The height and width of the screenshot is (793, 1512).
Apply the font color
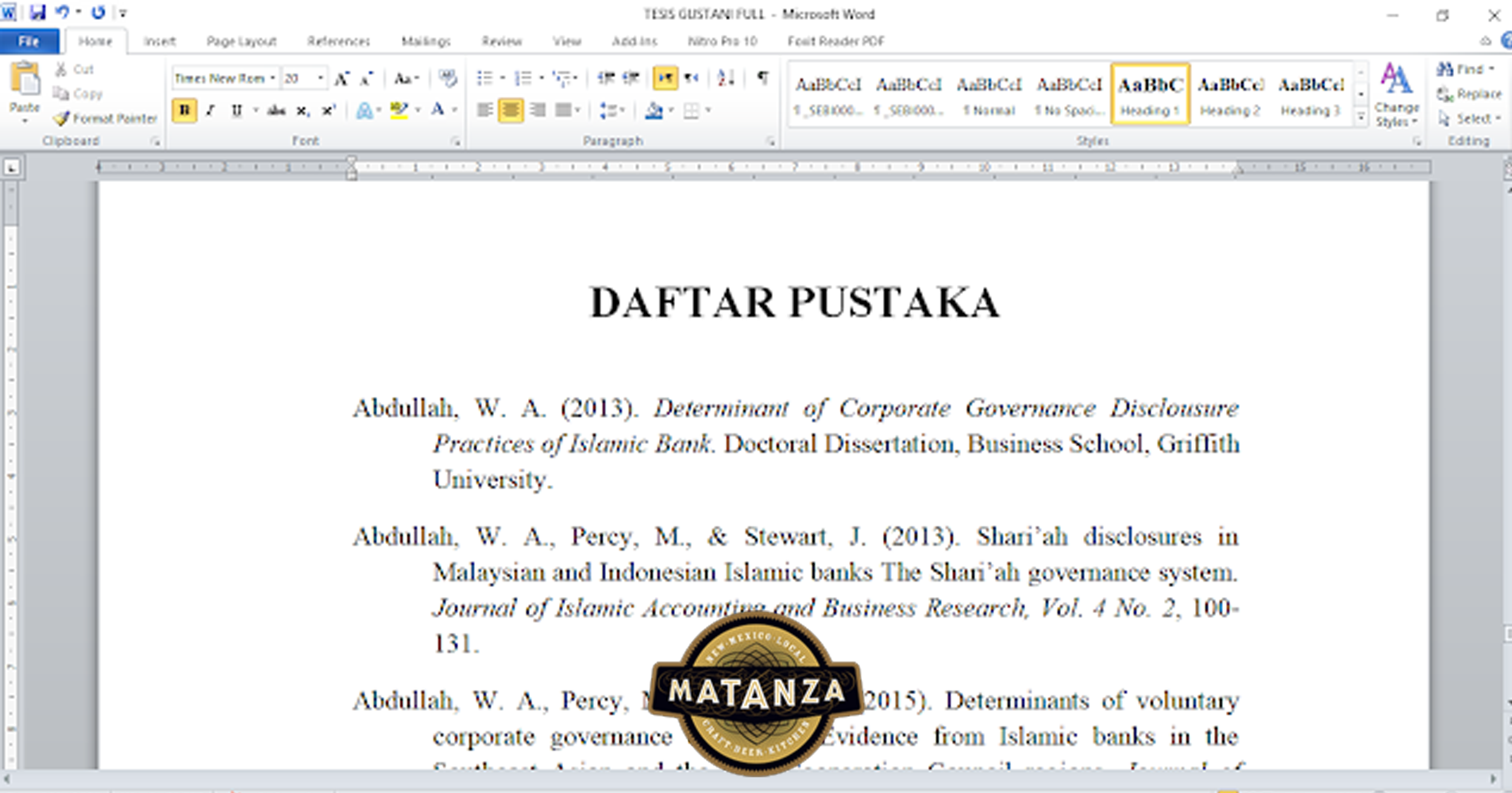click(x=437, y=111)
